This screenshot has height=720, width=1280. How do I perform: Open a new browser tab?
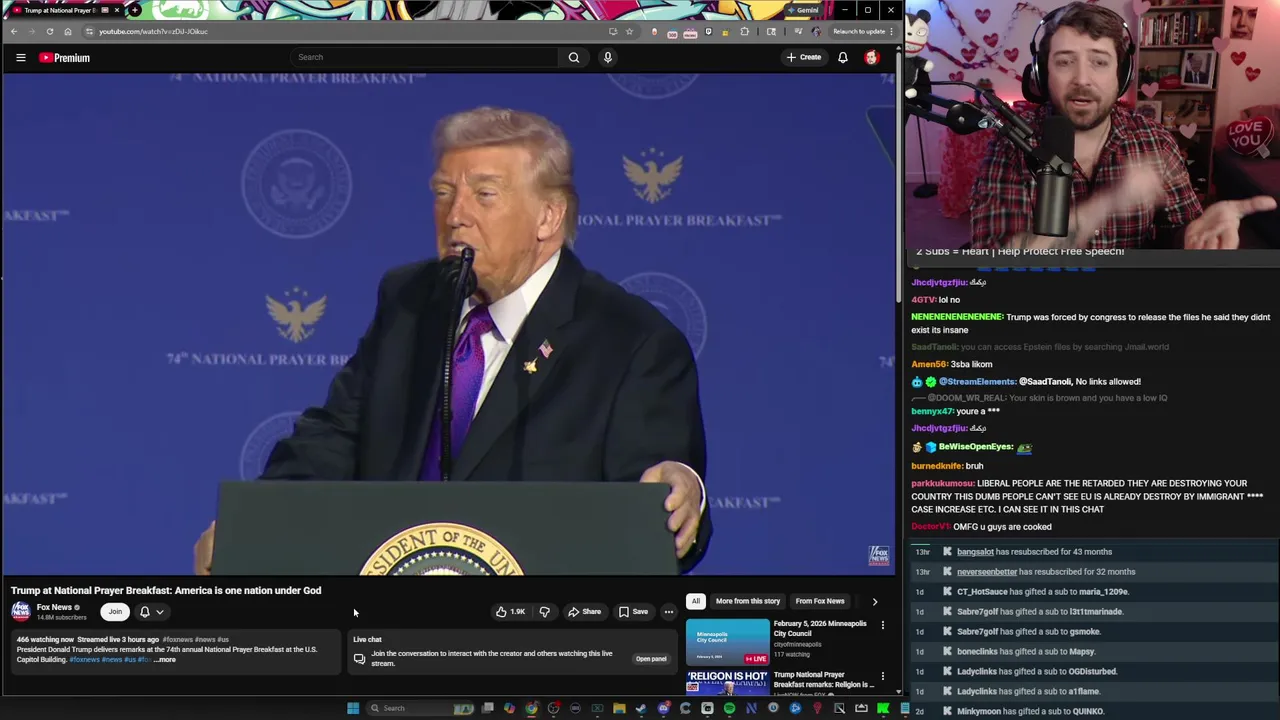[135, 10]
